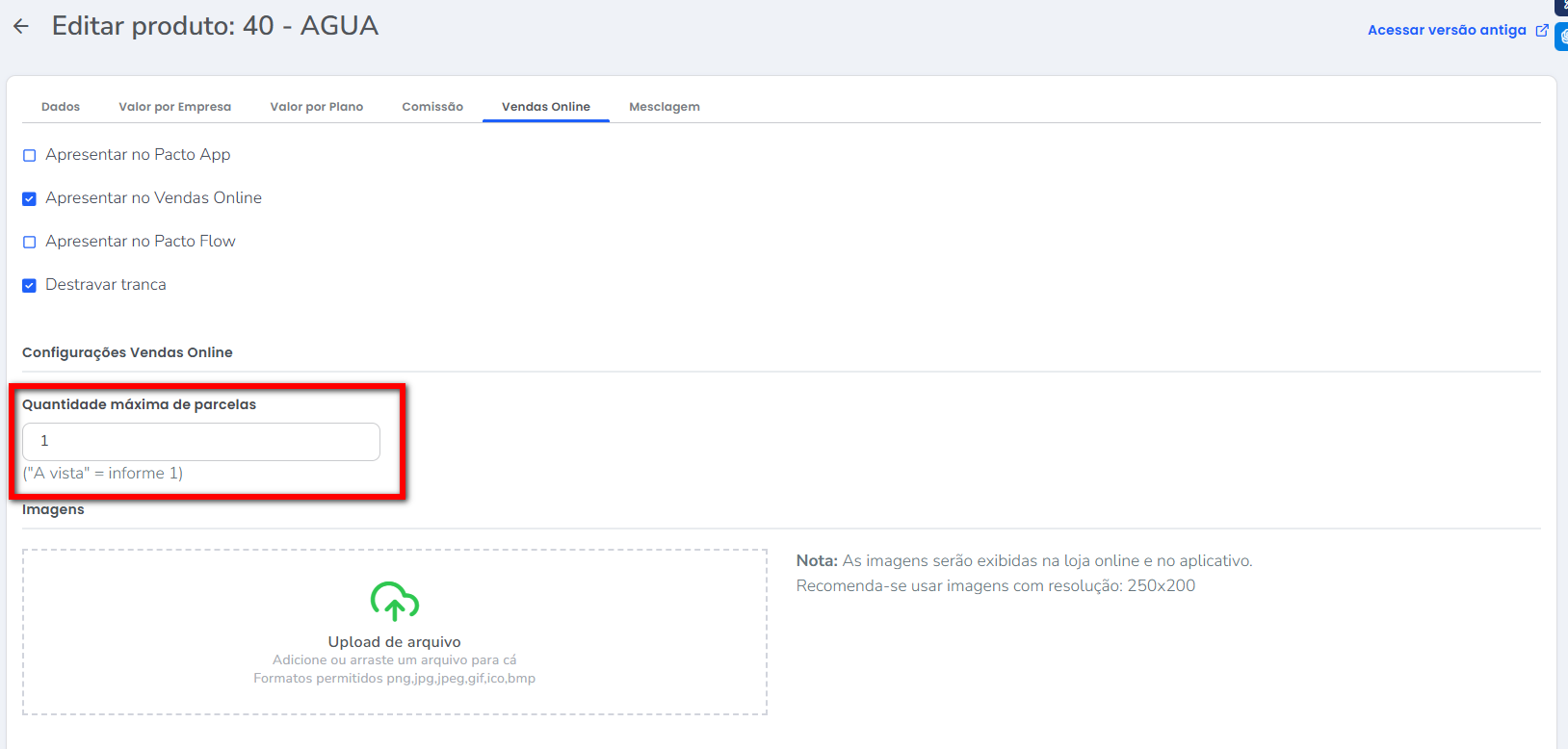Open the Valor por Empresa tab
1568x749 pixels.
(174, 107)
